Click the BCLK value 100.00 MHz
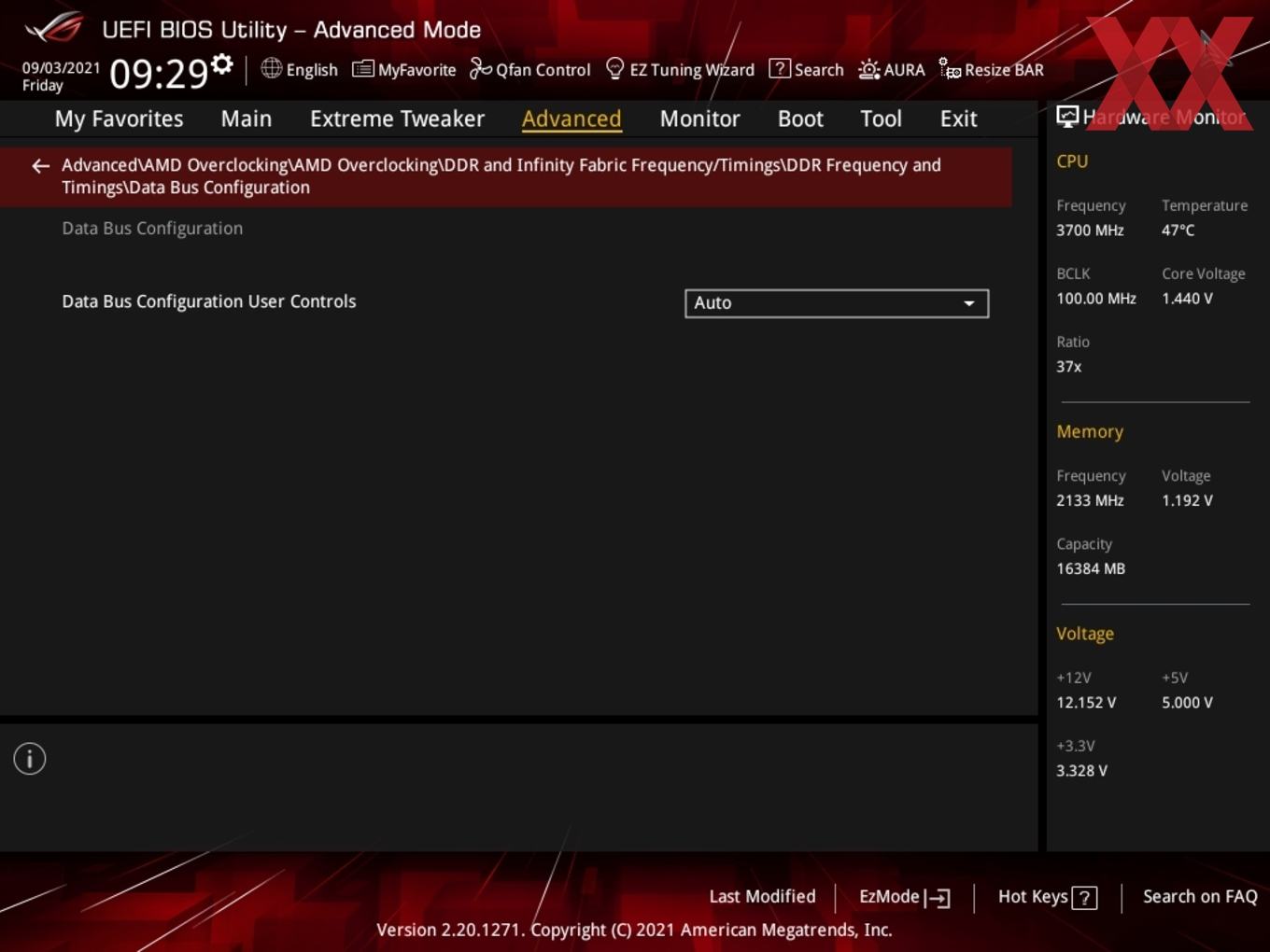Viewport: 1270px width, 952px height. pos(1096,299)
